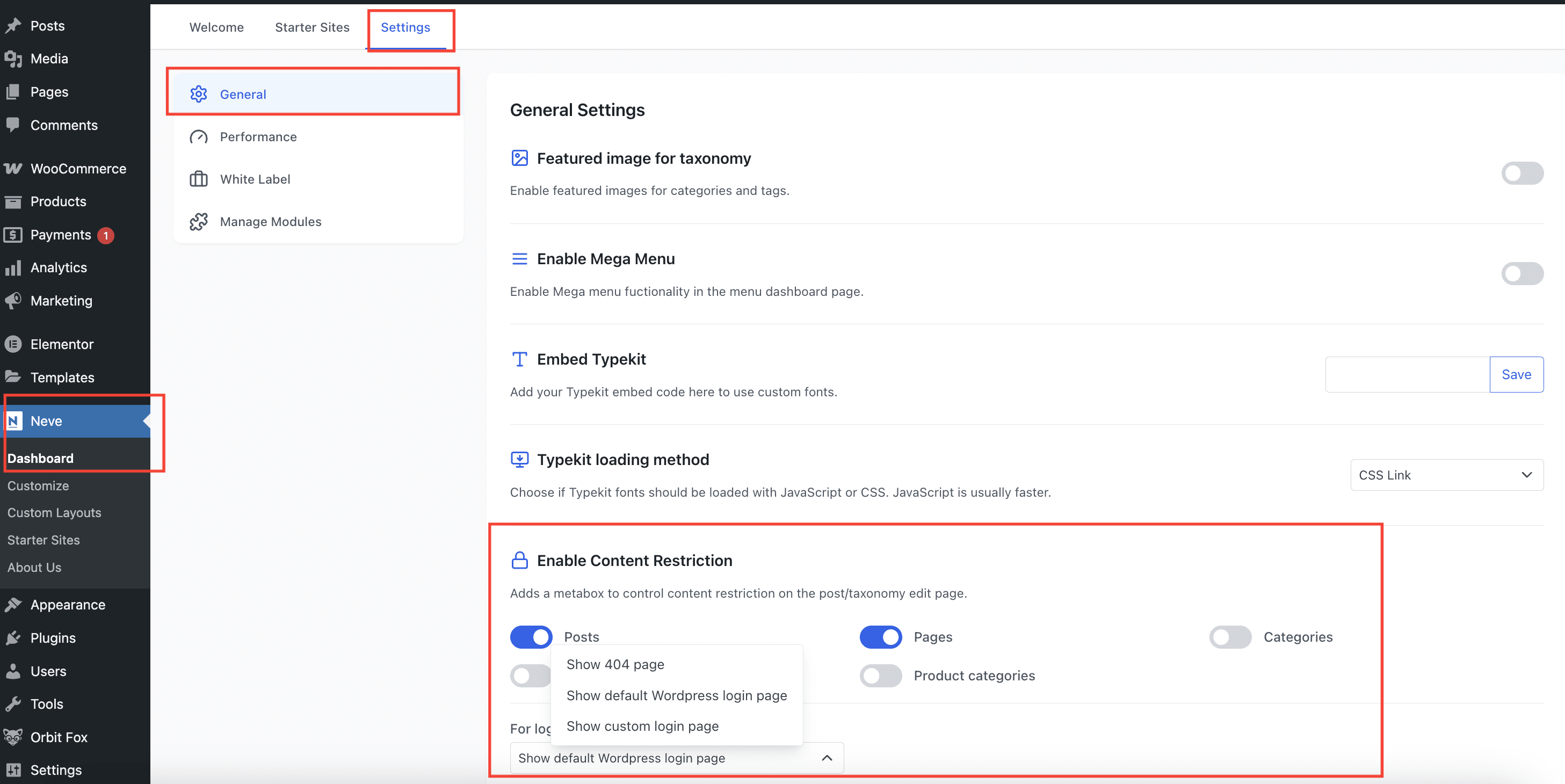Click the Manage Modules puzzle icon

[198, 222]
